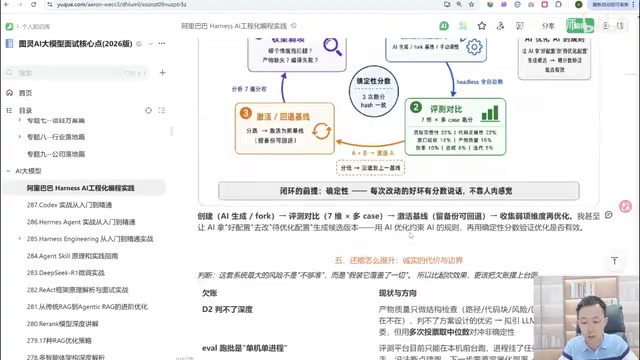Click the presentation mode icon in header
The width and height of the screenshot is (640, 360).
pyautogui.click(x=519, y=26)
